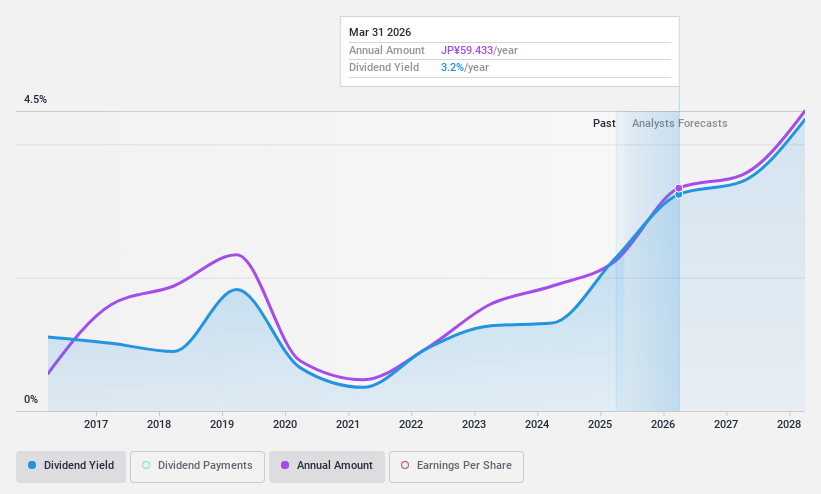Click the tooltip Annual Amount row label
Image resolution: width=821 pixels, height=494 pixels.
click(387, 50)
